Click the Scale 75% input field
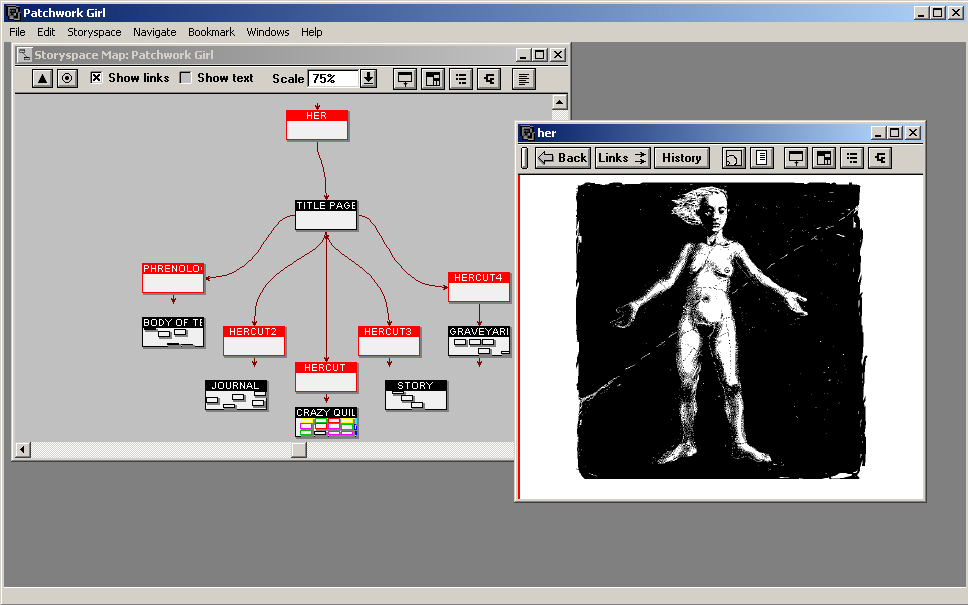Screen dimensions: 968x605 click(x=333, y=78)
